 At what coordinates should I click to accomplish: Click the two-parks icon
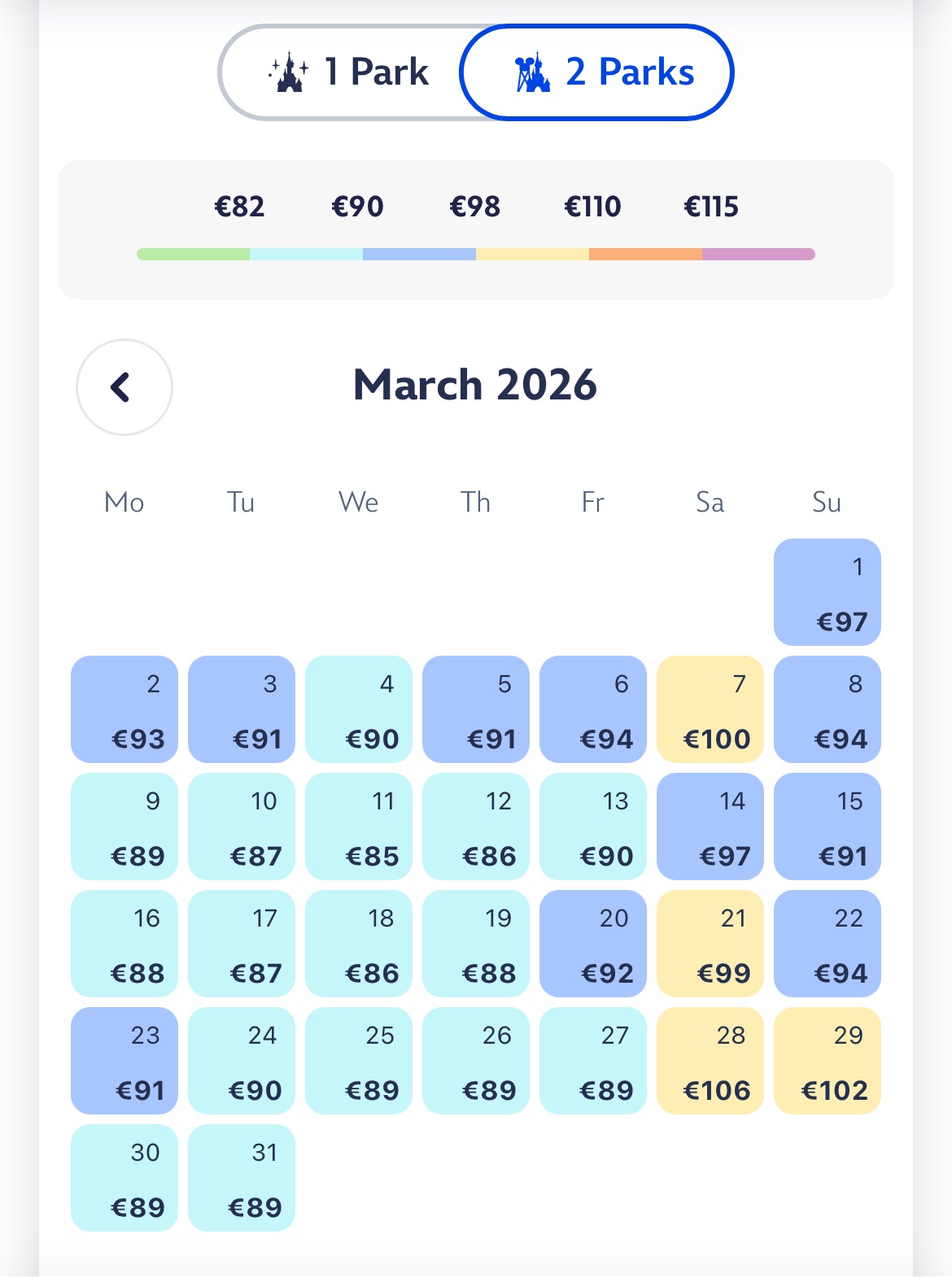point(532,72)
